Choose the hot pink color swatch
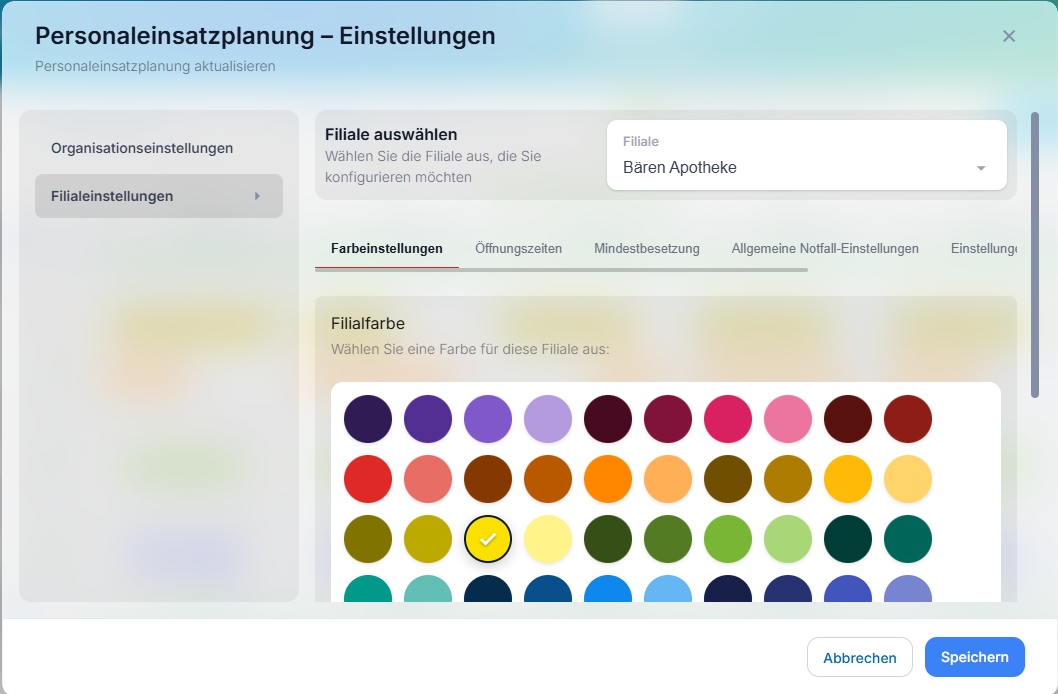This screenshot has height=694, width=1058. [728, 420]
